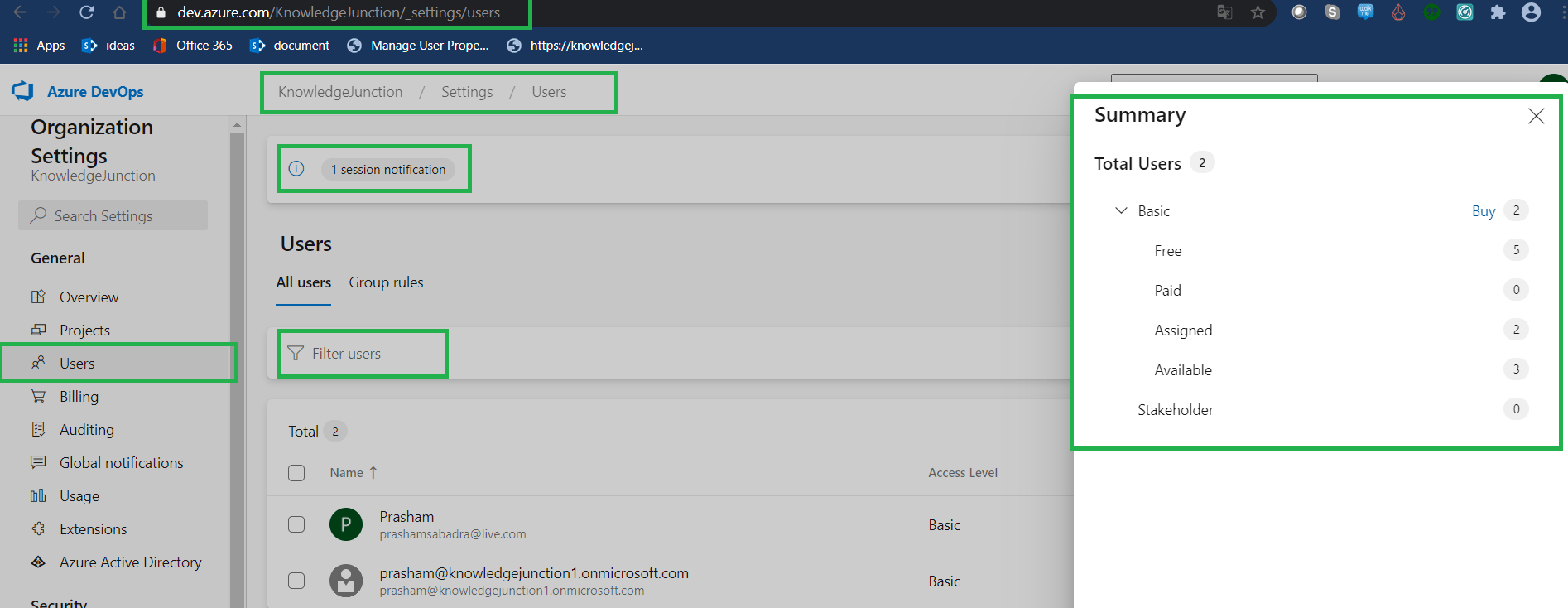Click the browser home icon
The width and height of the screenshot is (1568, 608).
(x=119, y=12)
